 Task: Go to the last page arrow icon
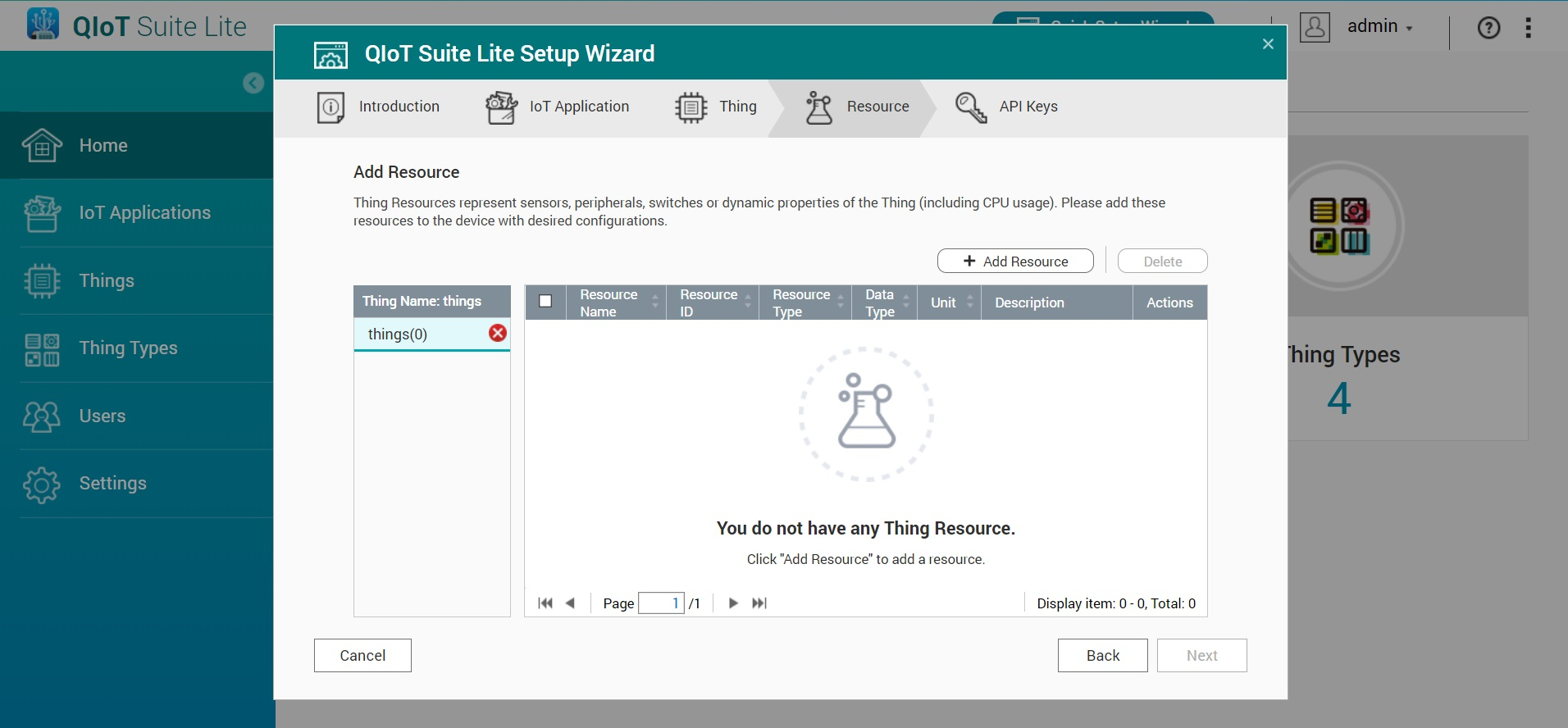(x=759, y=603)
